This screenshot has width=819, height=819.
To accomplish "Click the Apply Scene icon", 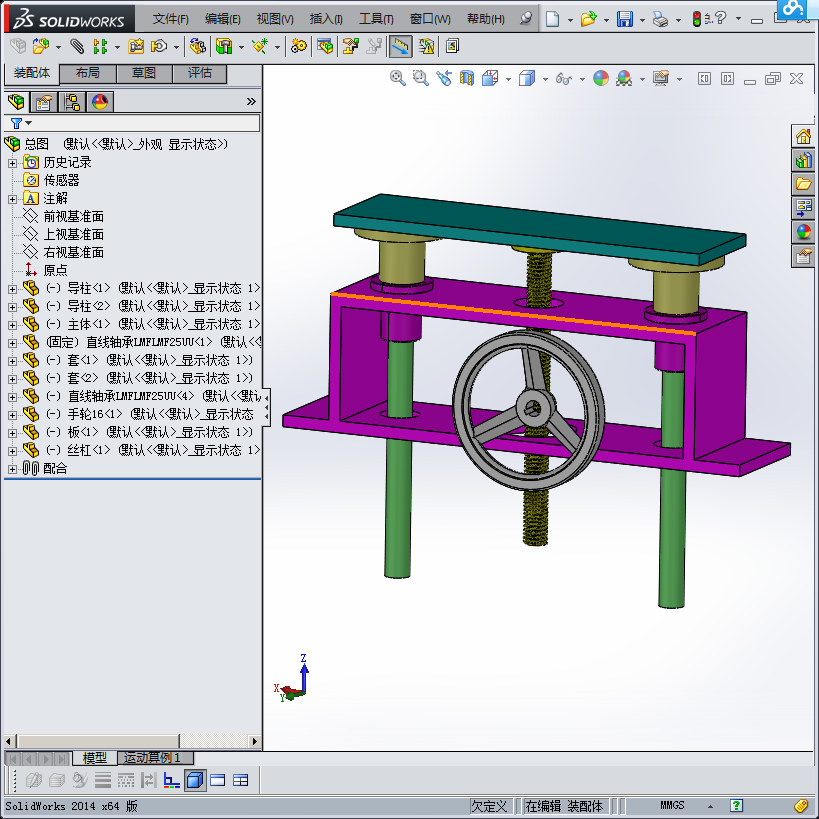I will point(624,78).
